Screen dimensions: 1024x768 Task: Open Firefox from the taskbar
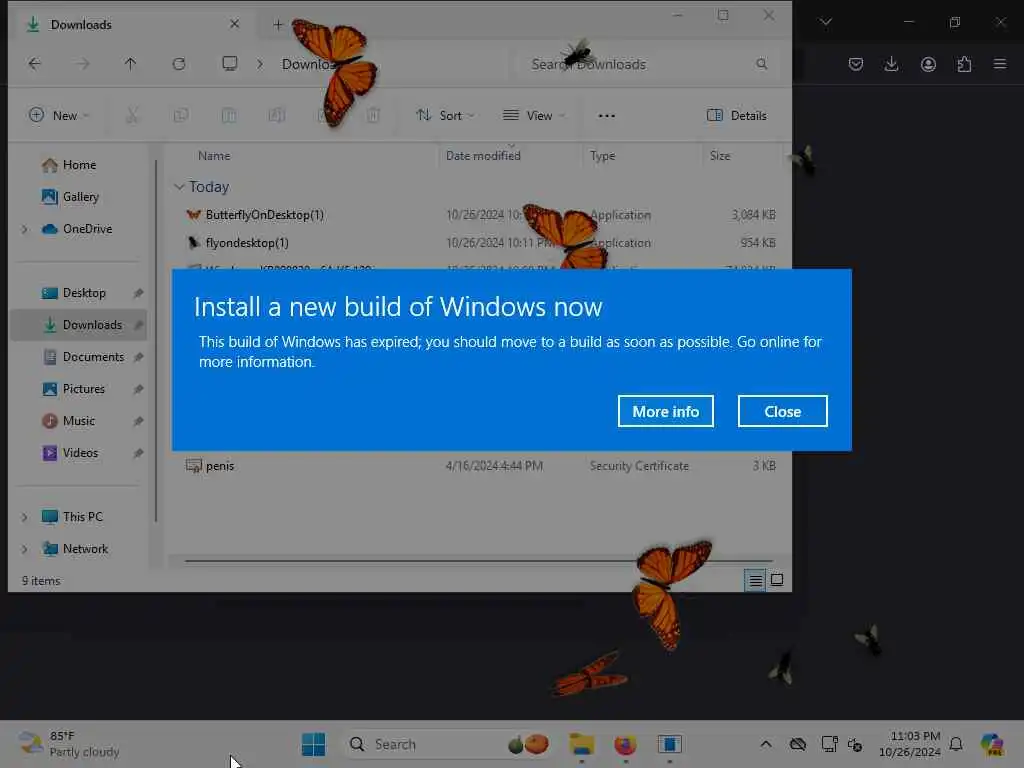(625, 744)
